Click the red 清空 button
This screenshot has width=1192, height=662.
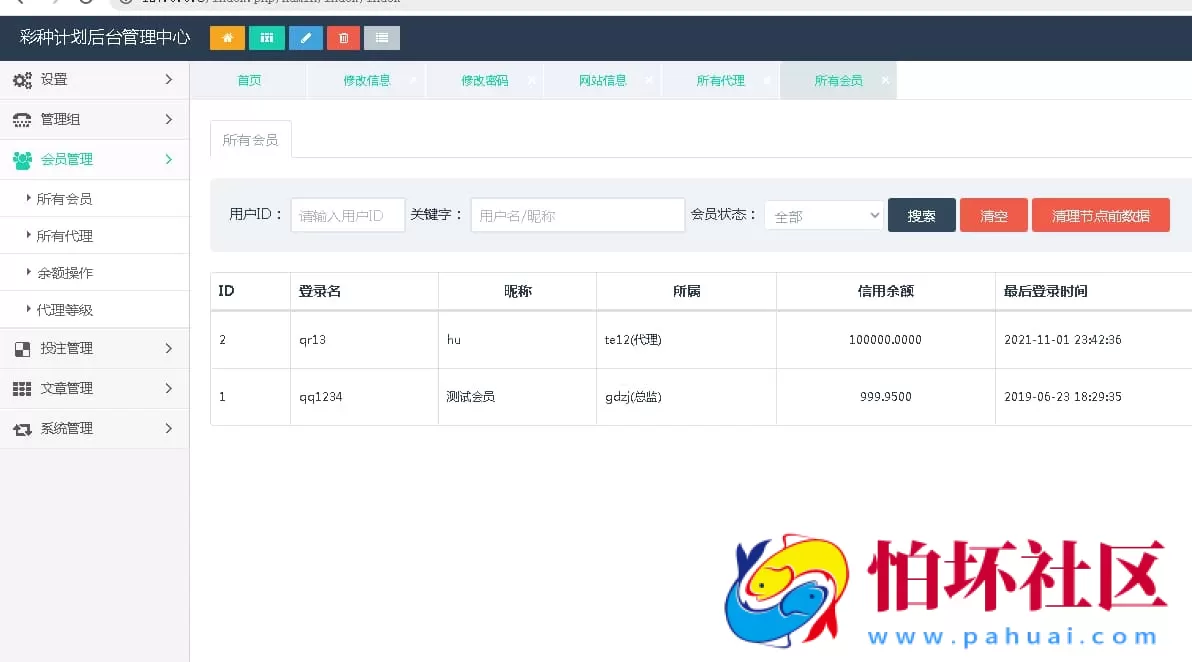click(x=993, y=215)
